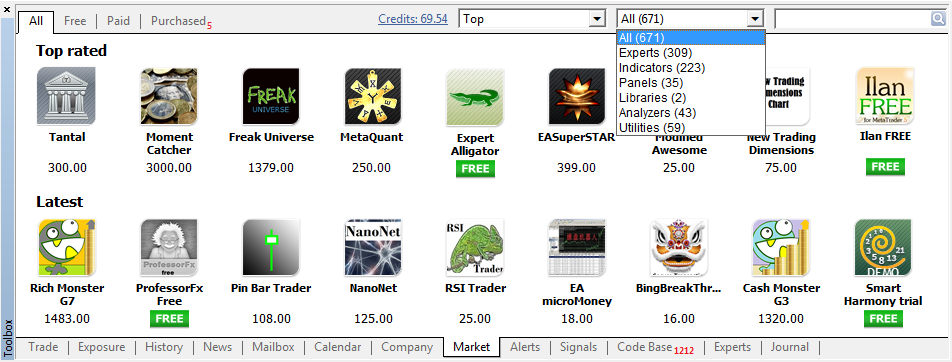This screenshot has width=952, height=362.
Task: Open the Alerts tab
Action: click(525, 347)
